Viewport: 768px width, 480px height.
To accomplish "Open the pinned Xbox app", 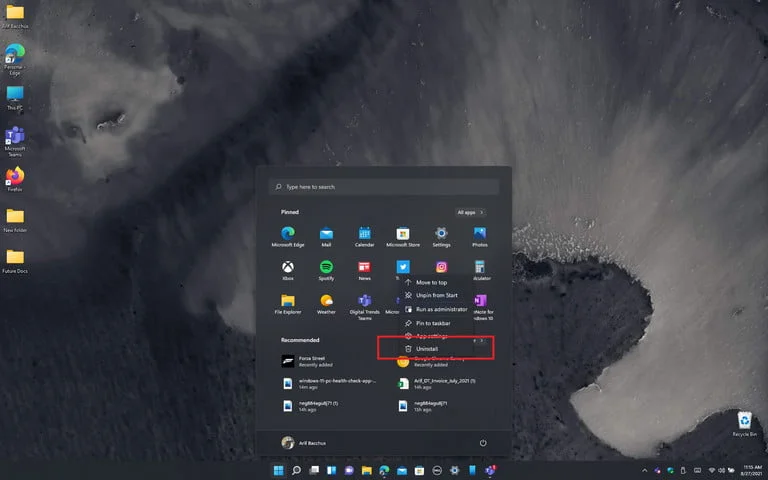I will coord(288,270).
